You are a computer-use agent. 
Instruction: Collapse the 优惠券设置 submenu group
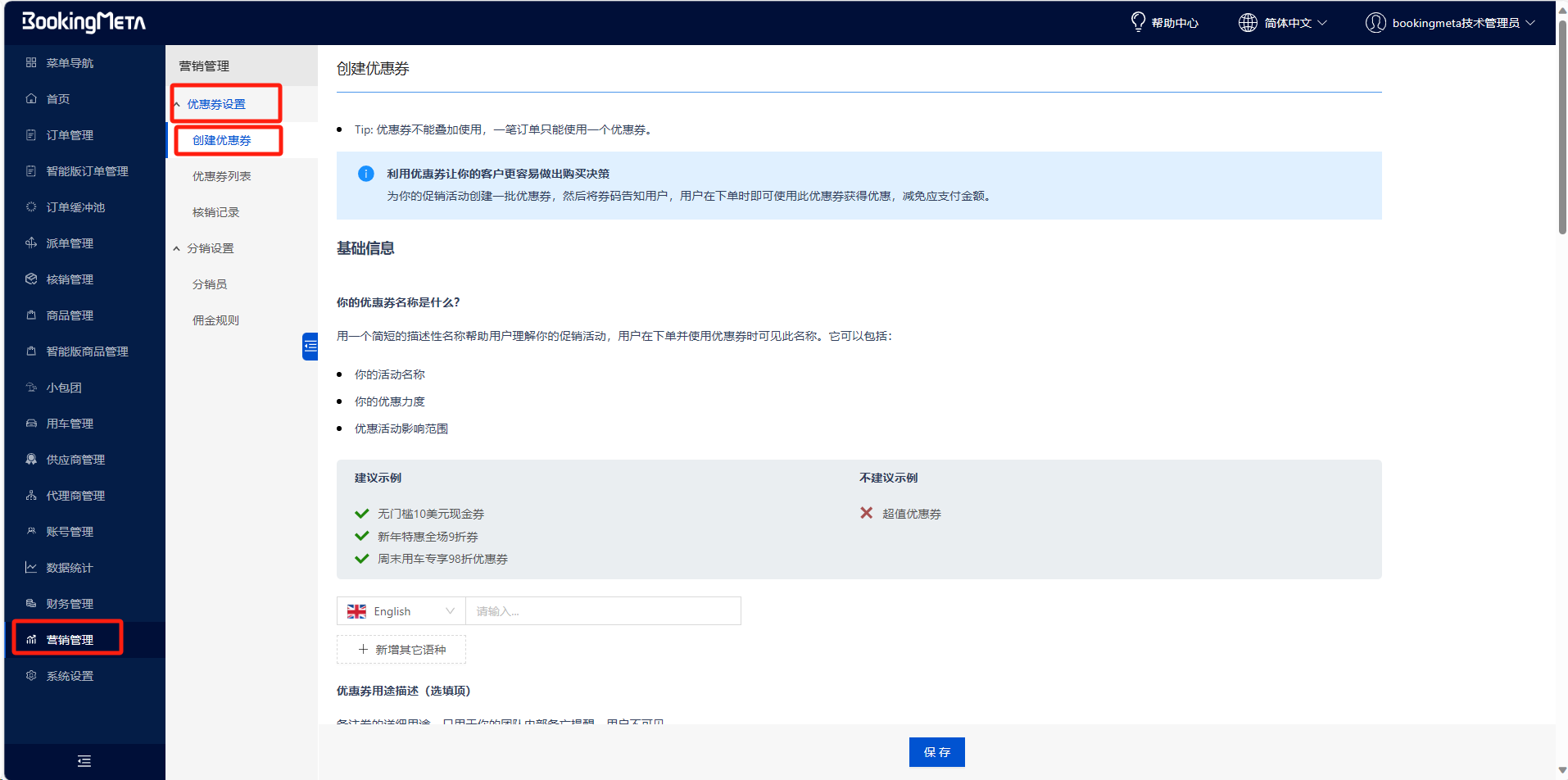pyautogui.click(x=215, y=104)
